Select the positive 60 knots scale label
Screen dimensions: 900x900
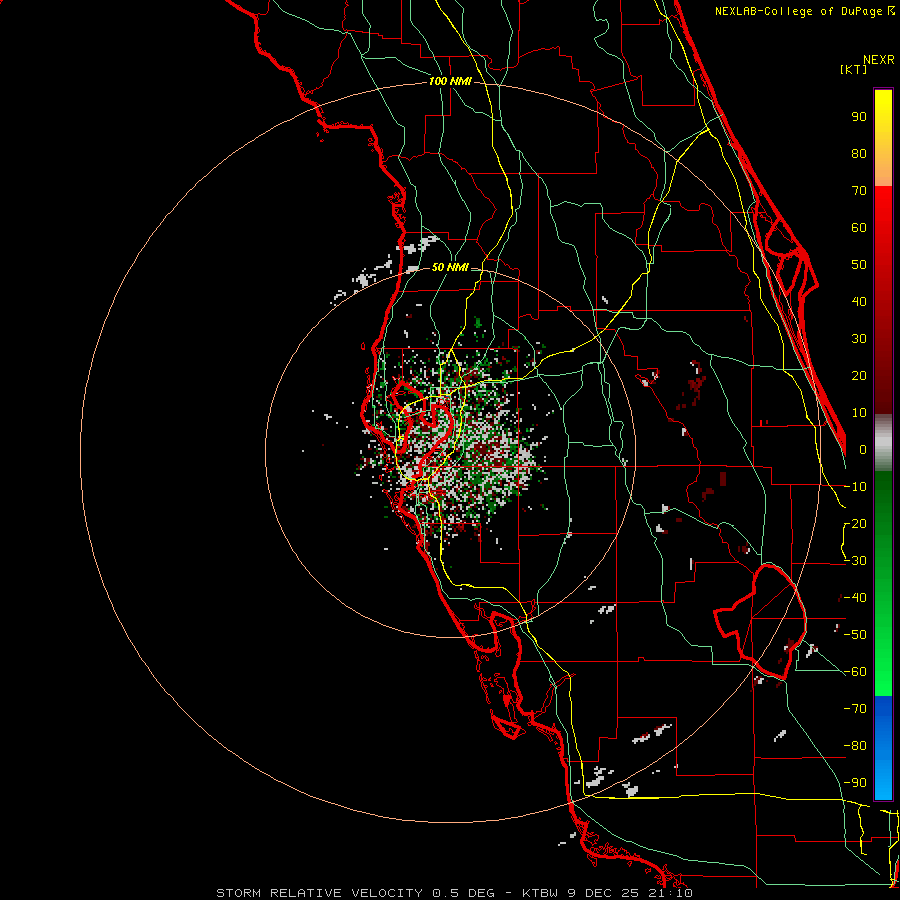[x=859, y=228]
